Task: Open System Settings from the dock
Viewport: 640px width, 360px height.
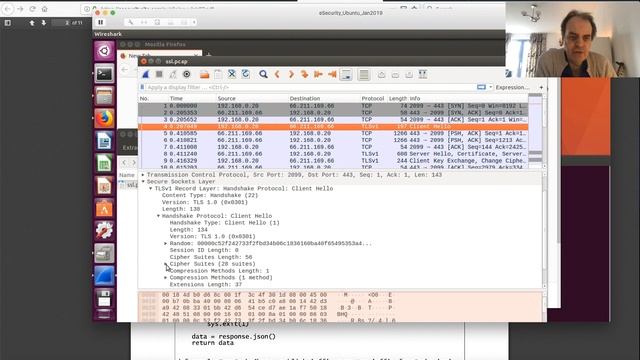Action: (104, 231)
